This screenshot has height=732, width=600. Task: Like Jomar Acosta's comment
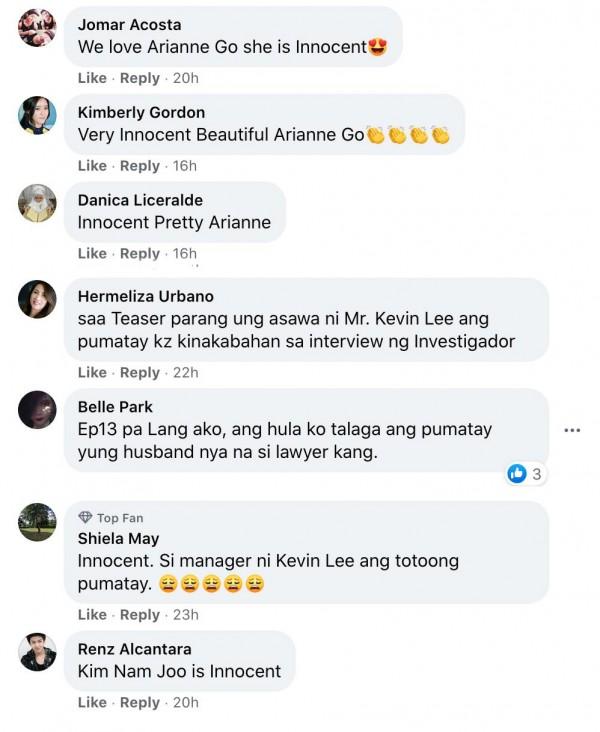click(92, 78)
